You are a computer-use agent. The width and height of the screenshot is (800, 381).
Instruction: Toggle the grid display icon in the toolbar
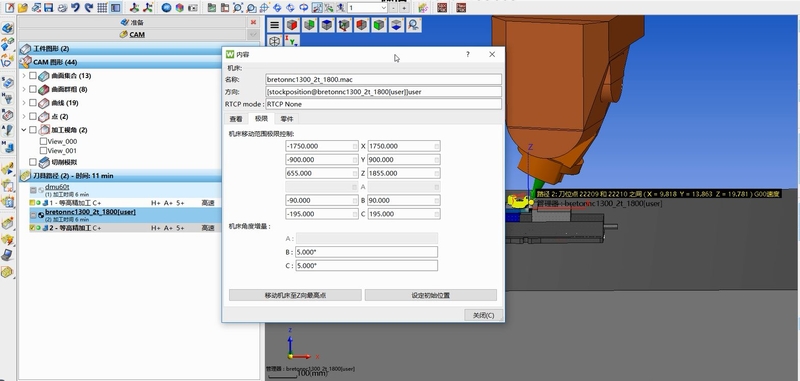tap(102, 8)
